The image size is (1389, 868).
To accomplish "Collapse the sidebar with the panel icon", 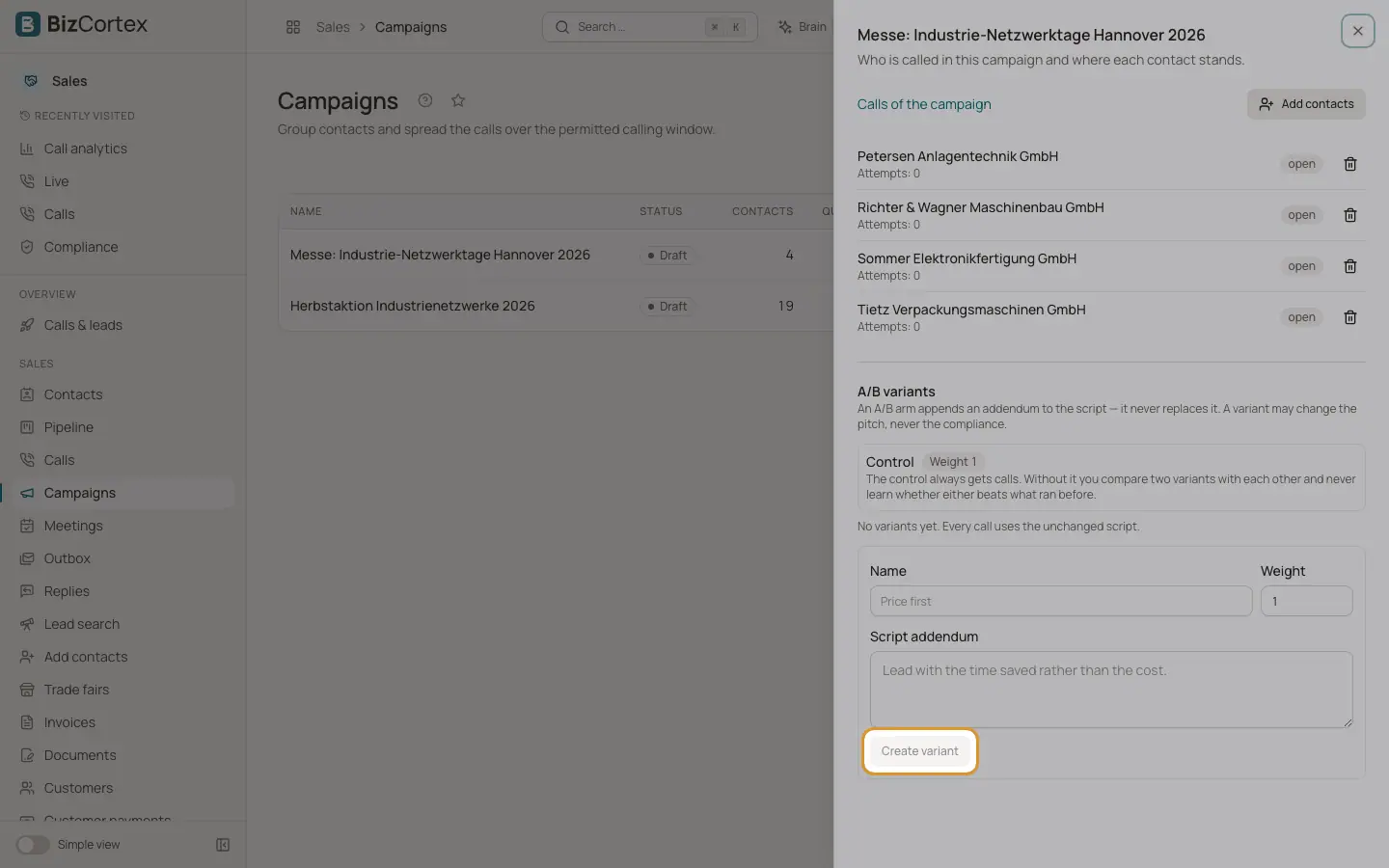I will point(223,845).
